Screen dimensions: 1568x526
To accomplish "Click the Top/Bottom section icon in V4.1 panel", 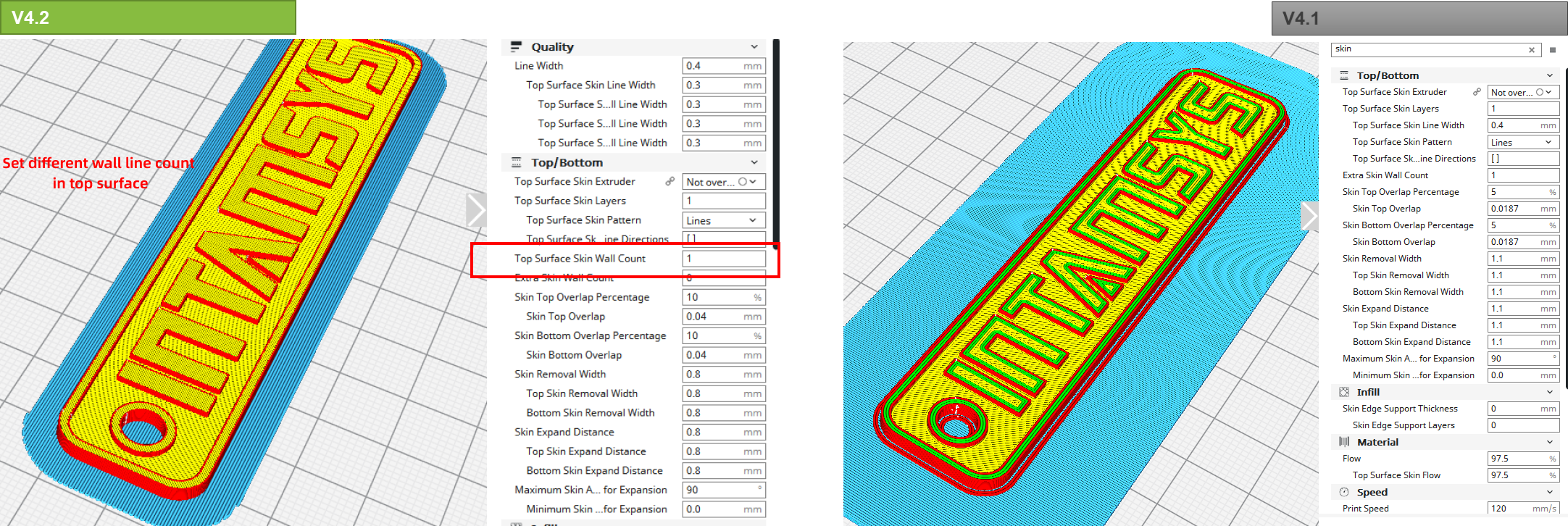I will [x=1344, y=75].
